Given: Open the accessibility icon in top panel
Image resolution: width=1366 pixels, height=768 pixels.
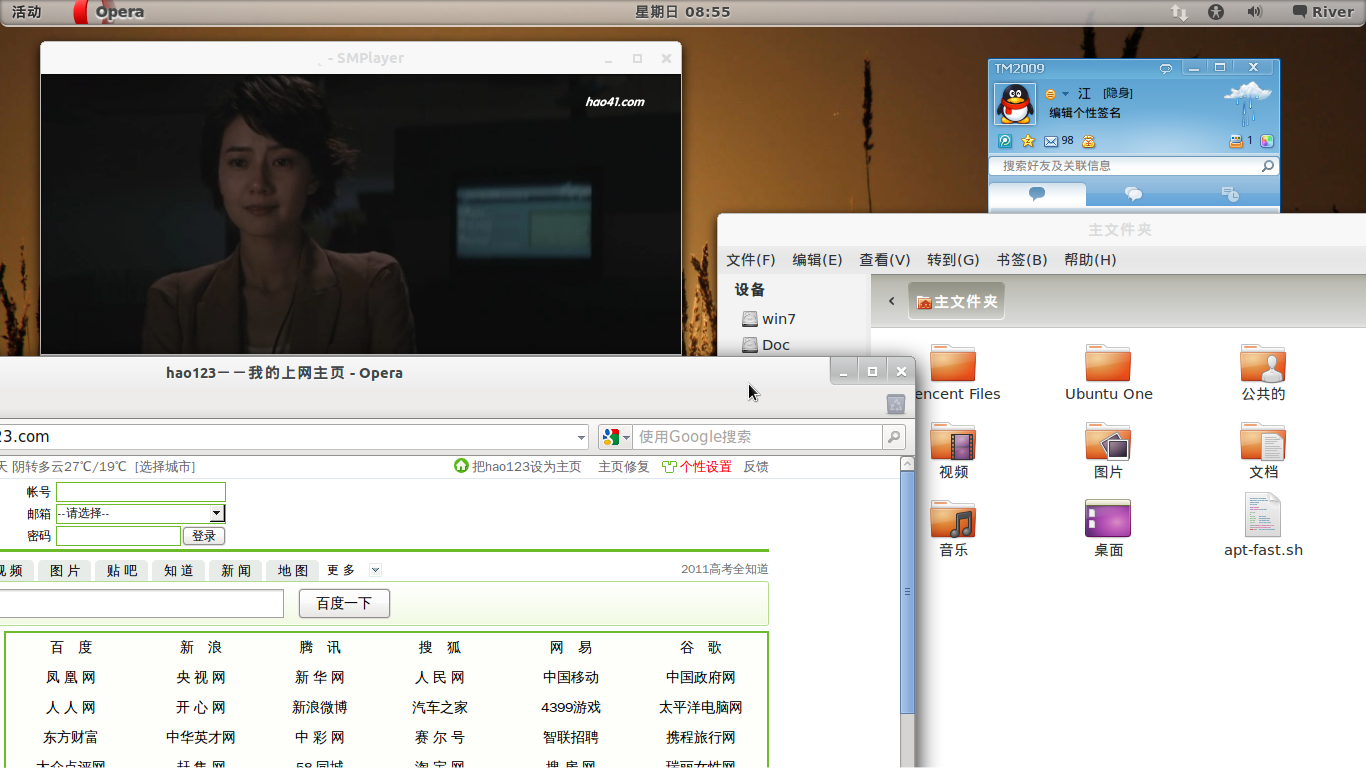Looking at the screenshot, I should tap(1216, 12).
